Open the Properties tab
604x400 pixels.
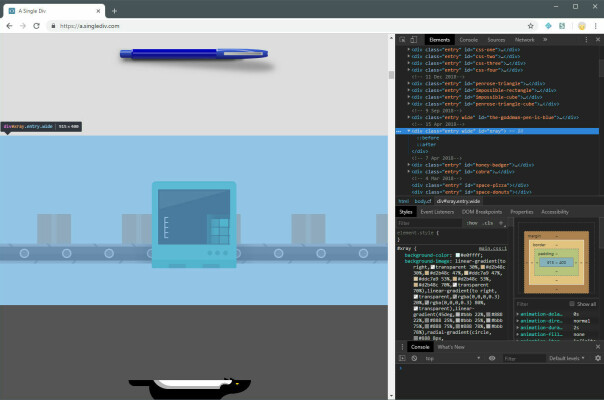click(x=522, y=212)
